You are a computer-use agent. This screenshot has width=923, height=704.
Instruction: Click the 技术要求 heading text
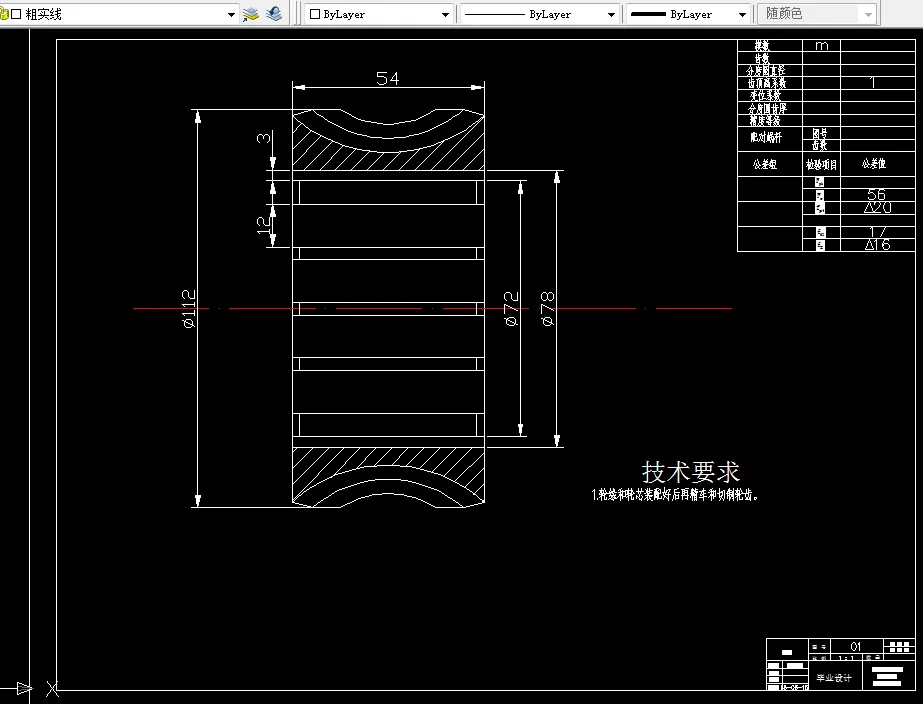(x=690, y=472)
